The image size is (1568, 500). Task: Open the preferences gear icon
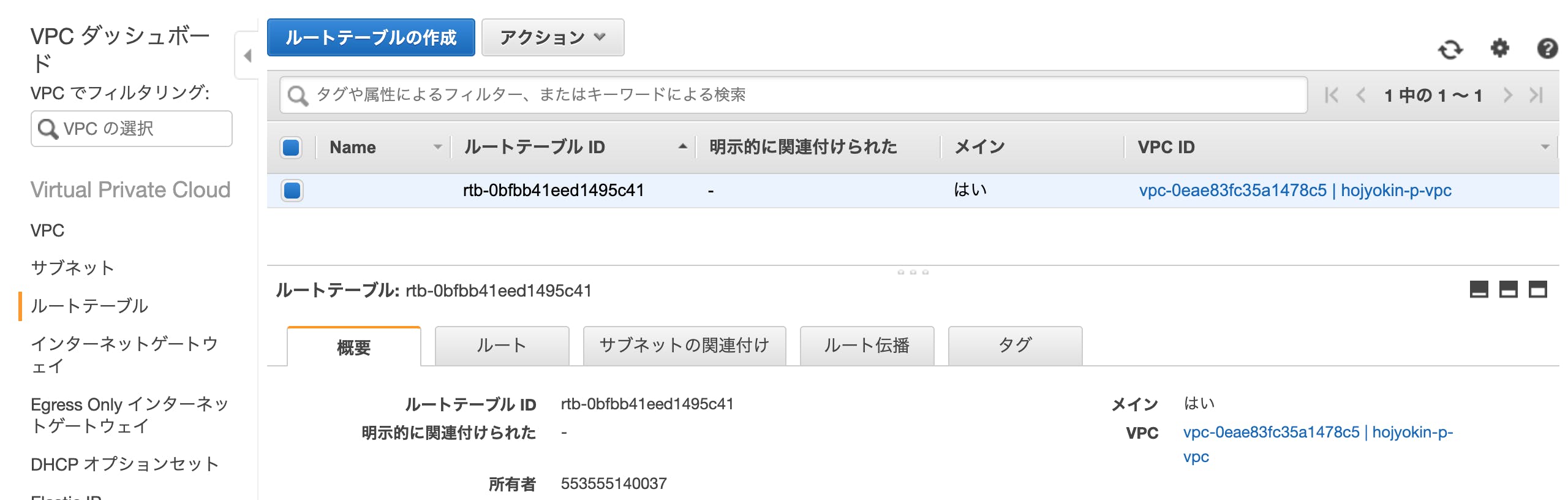click(x=1500, y=48)
